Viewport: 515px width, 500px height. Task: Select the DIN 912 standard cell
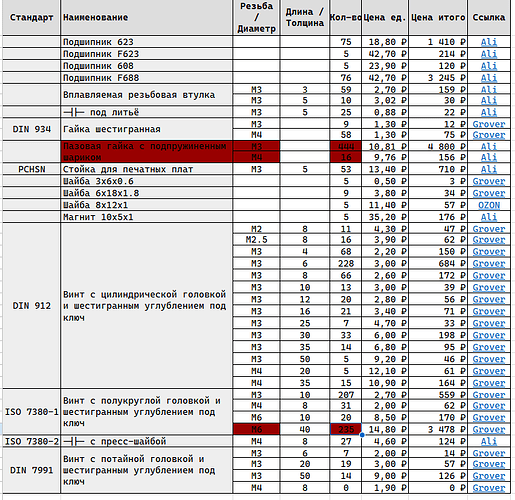click(31, 306)
